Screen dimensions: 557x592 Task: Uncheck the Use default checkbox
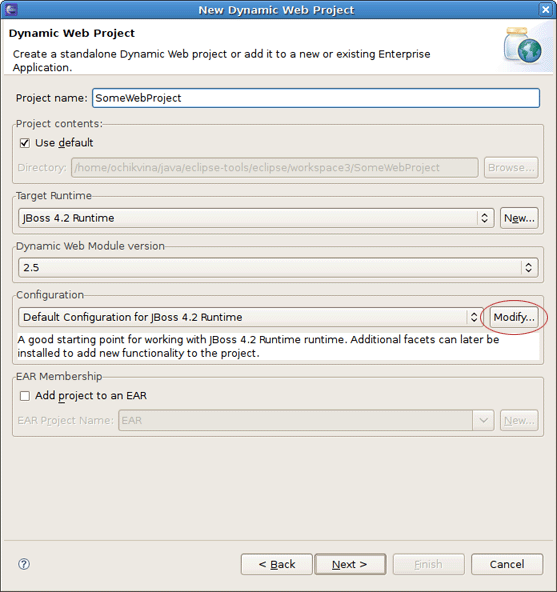[25, 143]
